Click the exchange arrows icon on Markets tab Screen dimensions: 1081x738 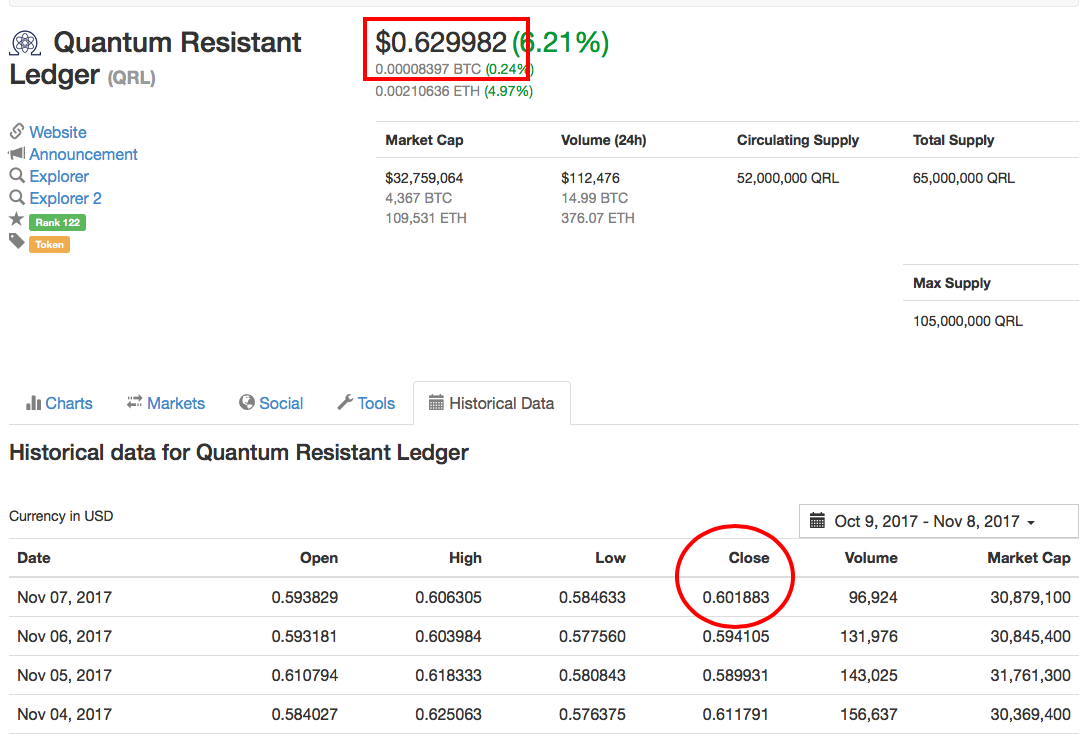[x=134, y=402]
